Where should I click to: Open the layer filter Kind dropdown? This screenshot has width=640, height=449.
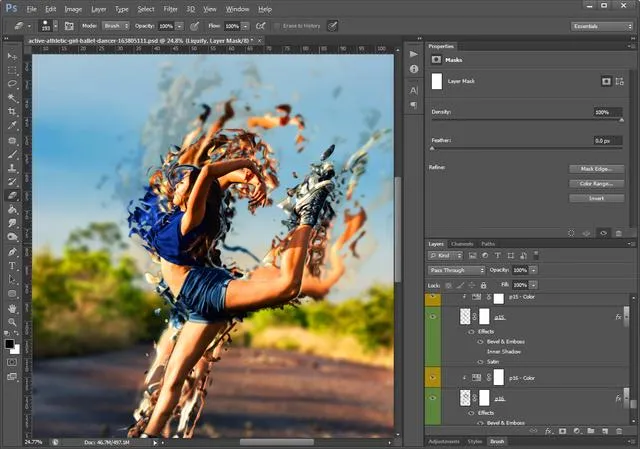click(x=445, y=256)
